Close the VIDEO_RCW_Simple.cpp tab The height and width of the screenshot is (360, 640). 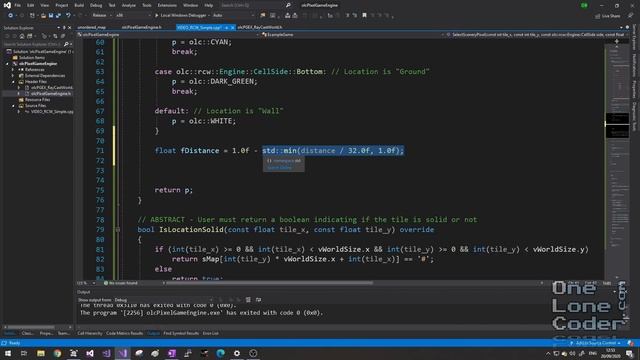coord(233,27)
